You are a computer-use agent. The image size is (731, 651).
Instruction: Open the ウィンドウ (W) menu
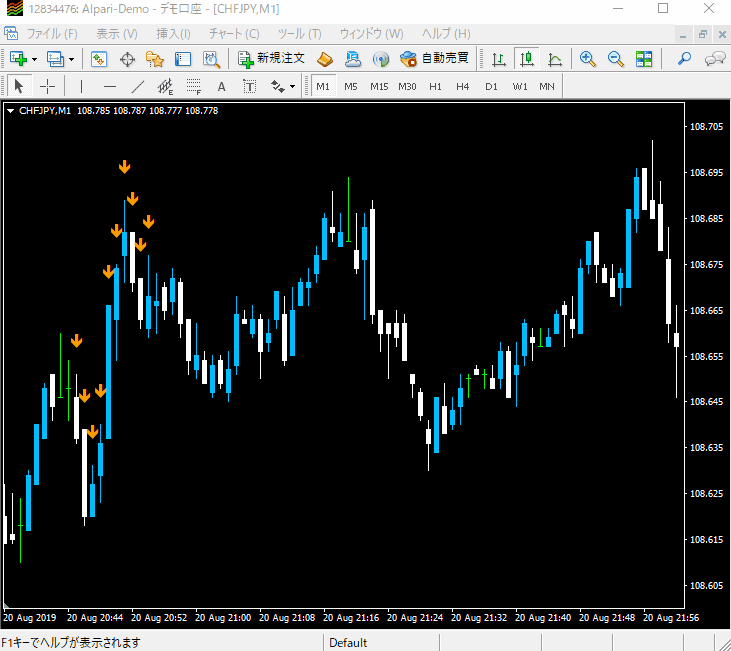click(372, 34)
